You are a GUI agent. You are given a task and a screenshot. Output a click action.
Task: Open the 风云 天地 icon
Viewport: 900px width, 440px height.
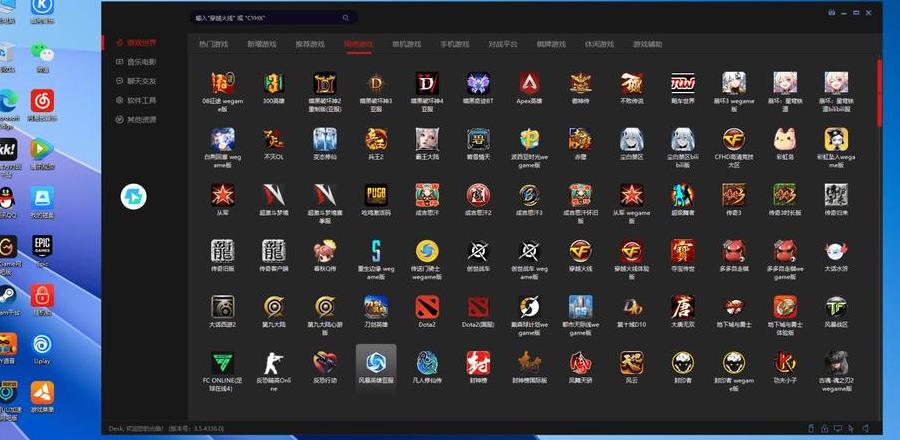coord(631,363)
